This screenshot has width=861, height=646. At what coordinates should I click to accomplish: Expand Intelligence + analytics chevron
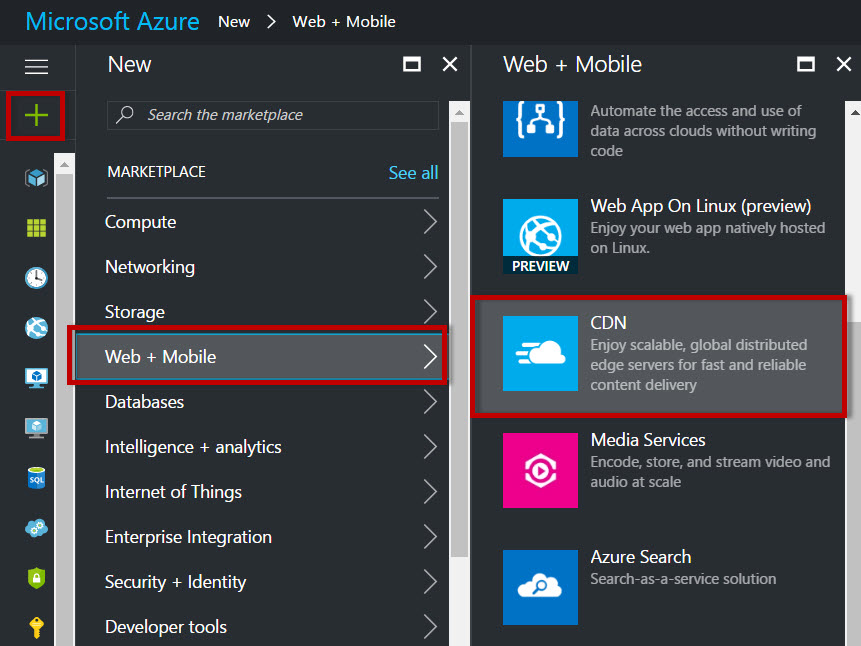(430, 447)
